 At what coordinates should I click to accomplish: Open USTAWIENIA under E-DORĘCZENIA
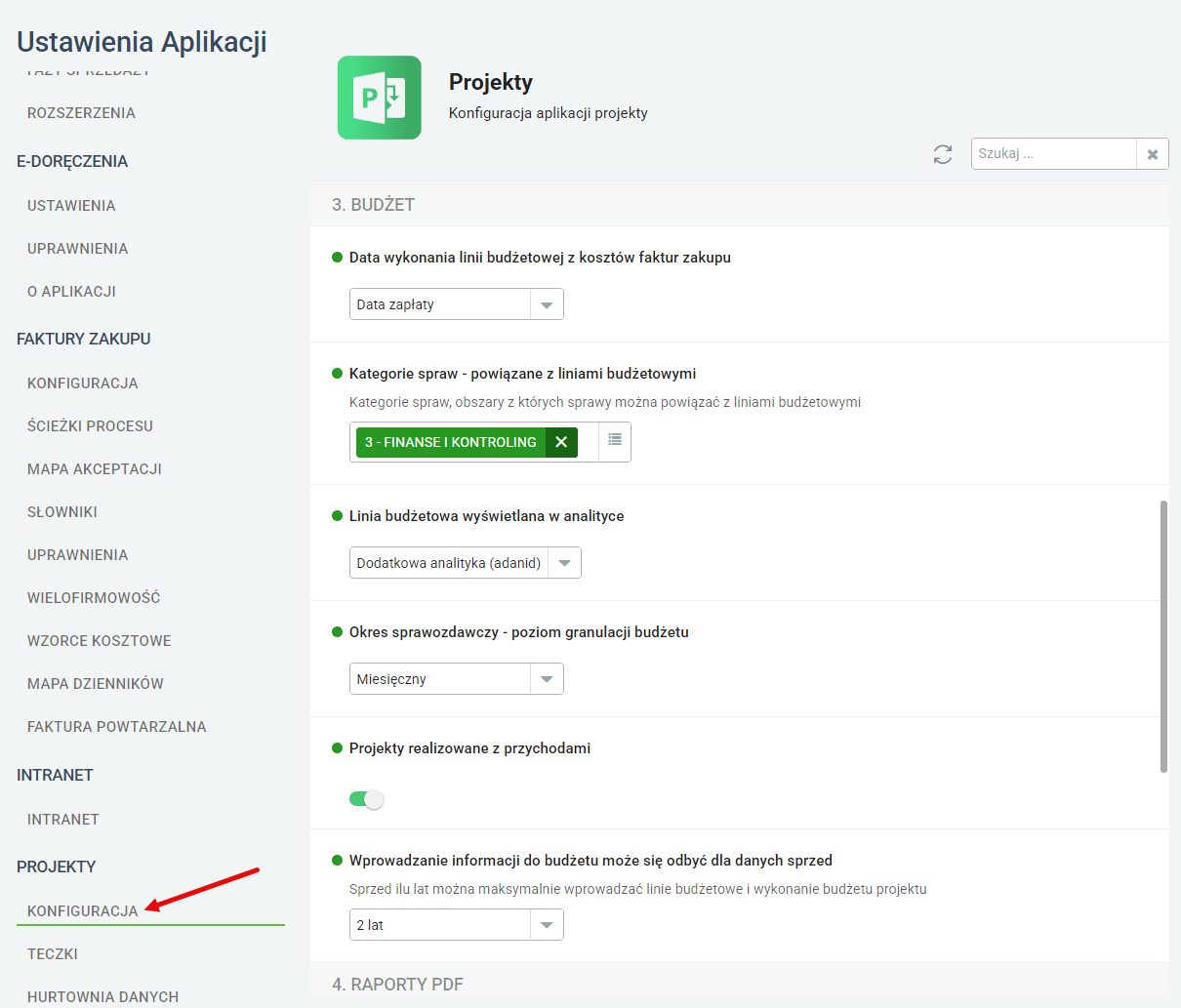point(71,206)
